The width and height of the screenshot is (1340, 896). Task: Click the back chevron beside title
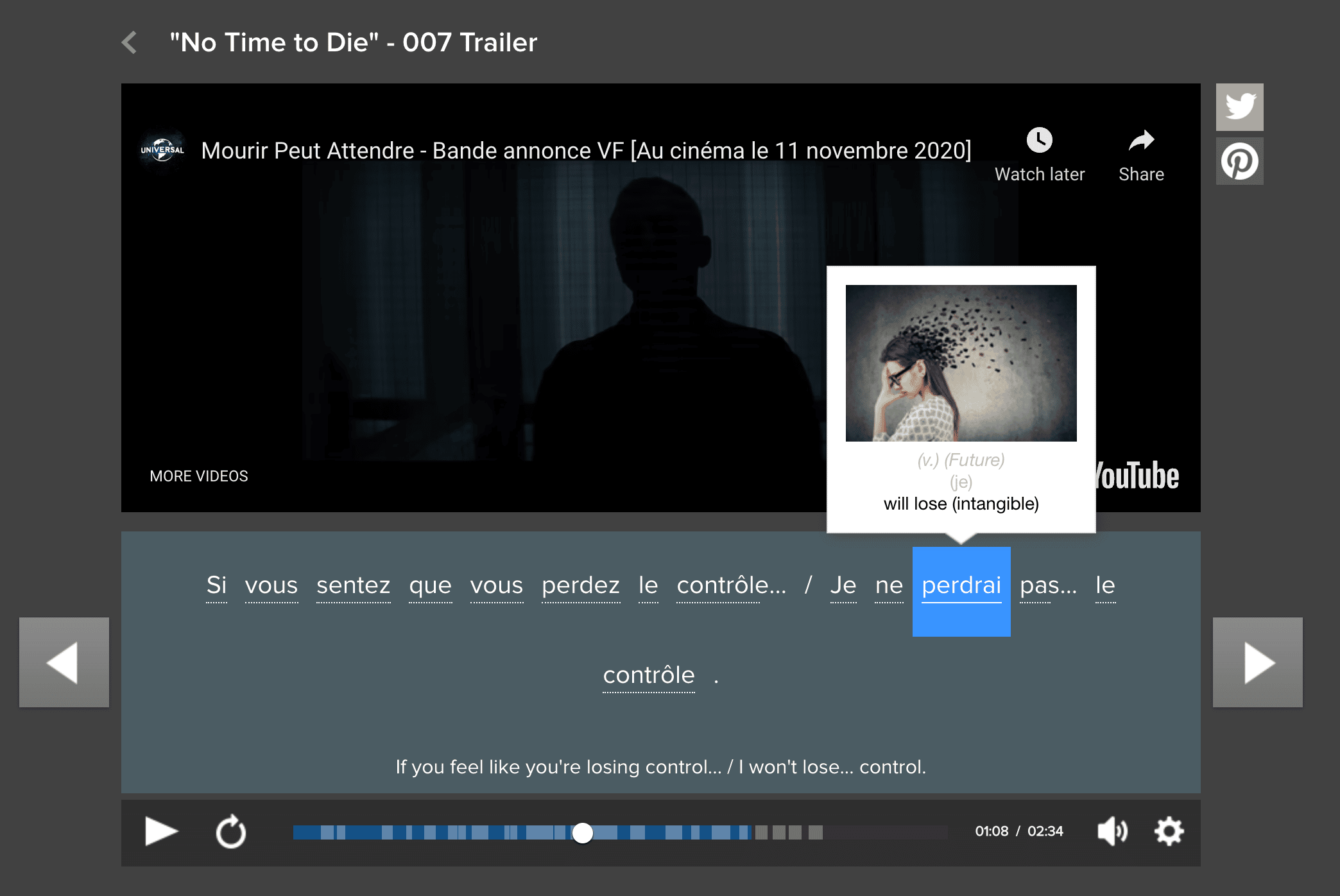[130, 42]
